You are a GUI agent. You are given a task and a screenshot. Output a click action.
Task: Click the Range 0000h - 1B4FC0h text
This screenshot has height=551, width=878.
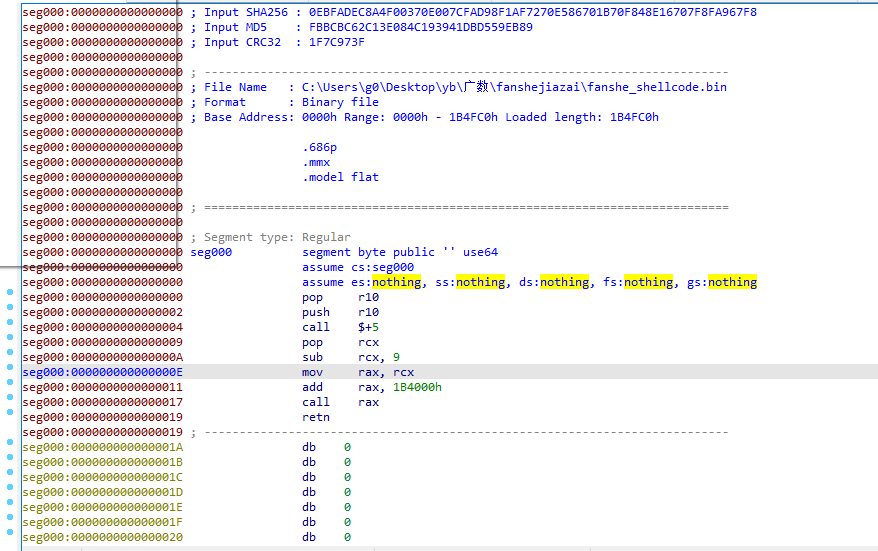point(421,118)
